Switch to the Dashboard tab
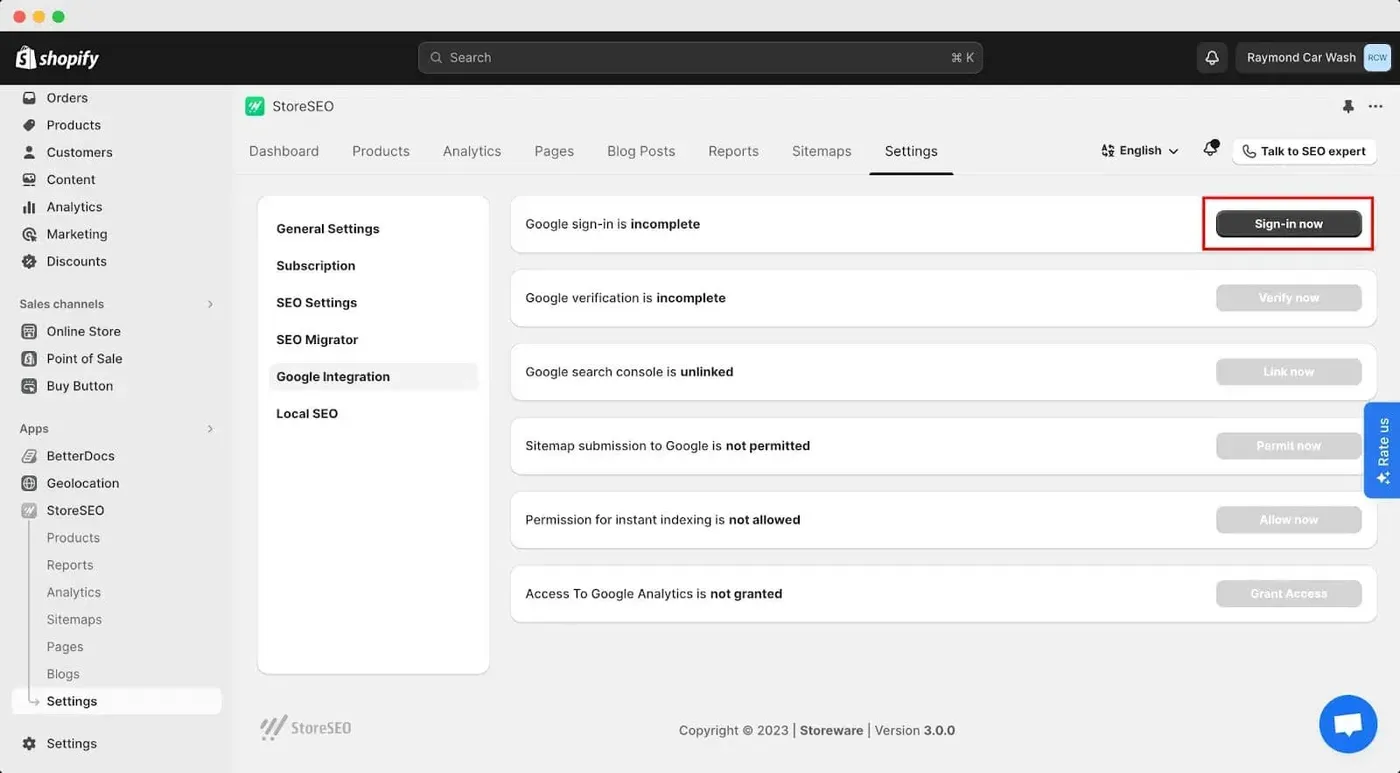Image resolution: width=1400 pixels, height=773 pixels. pyautogui.click(x=284, y=151)
